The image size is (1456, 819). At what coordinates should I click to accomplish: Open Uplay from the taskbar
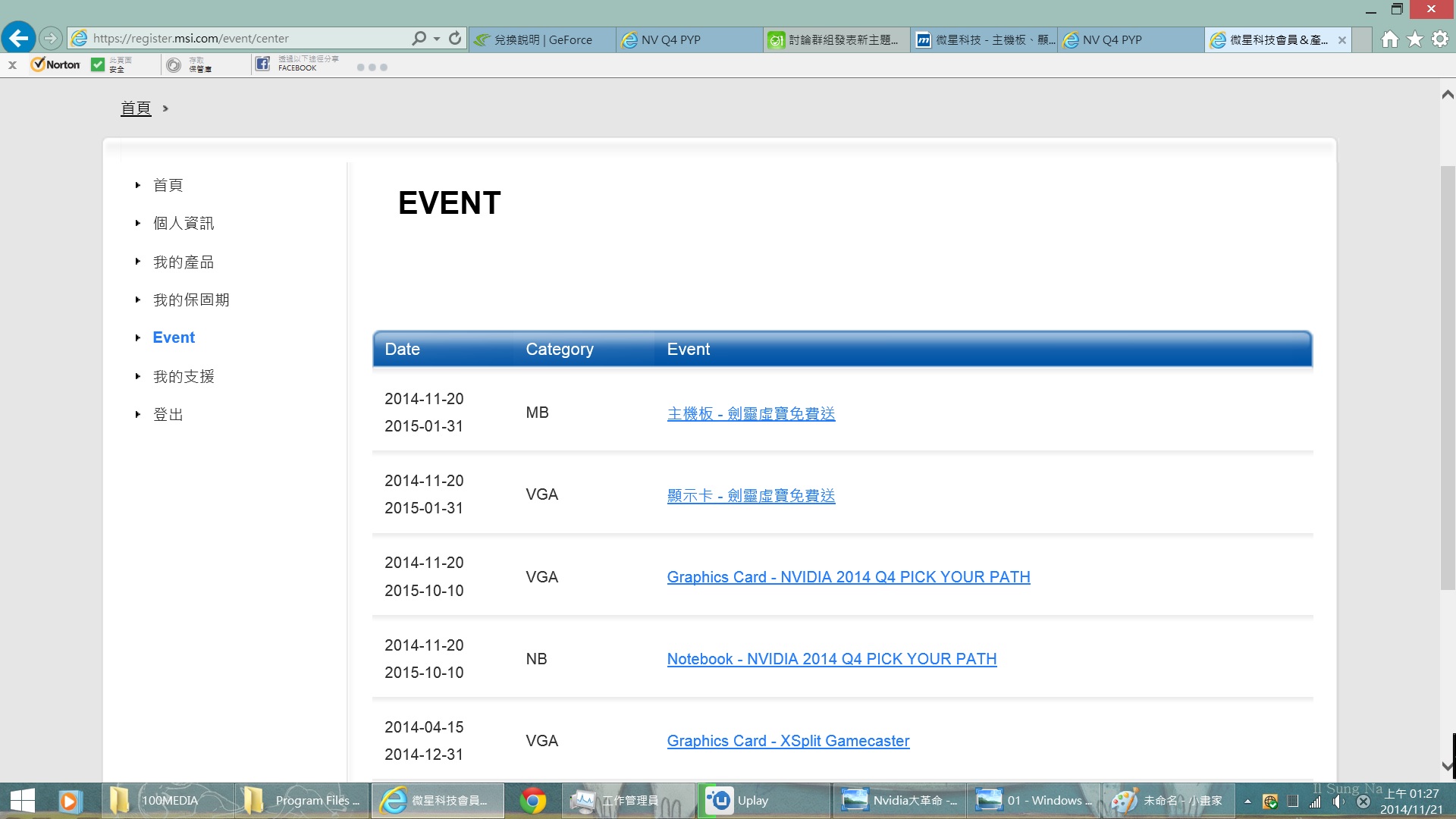[x=764, y=801]
